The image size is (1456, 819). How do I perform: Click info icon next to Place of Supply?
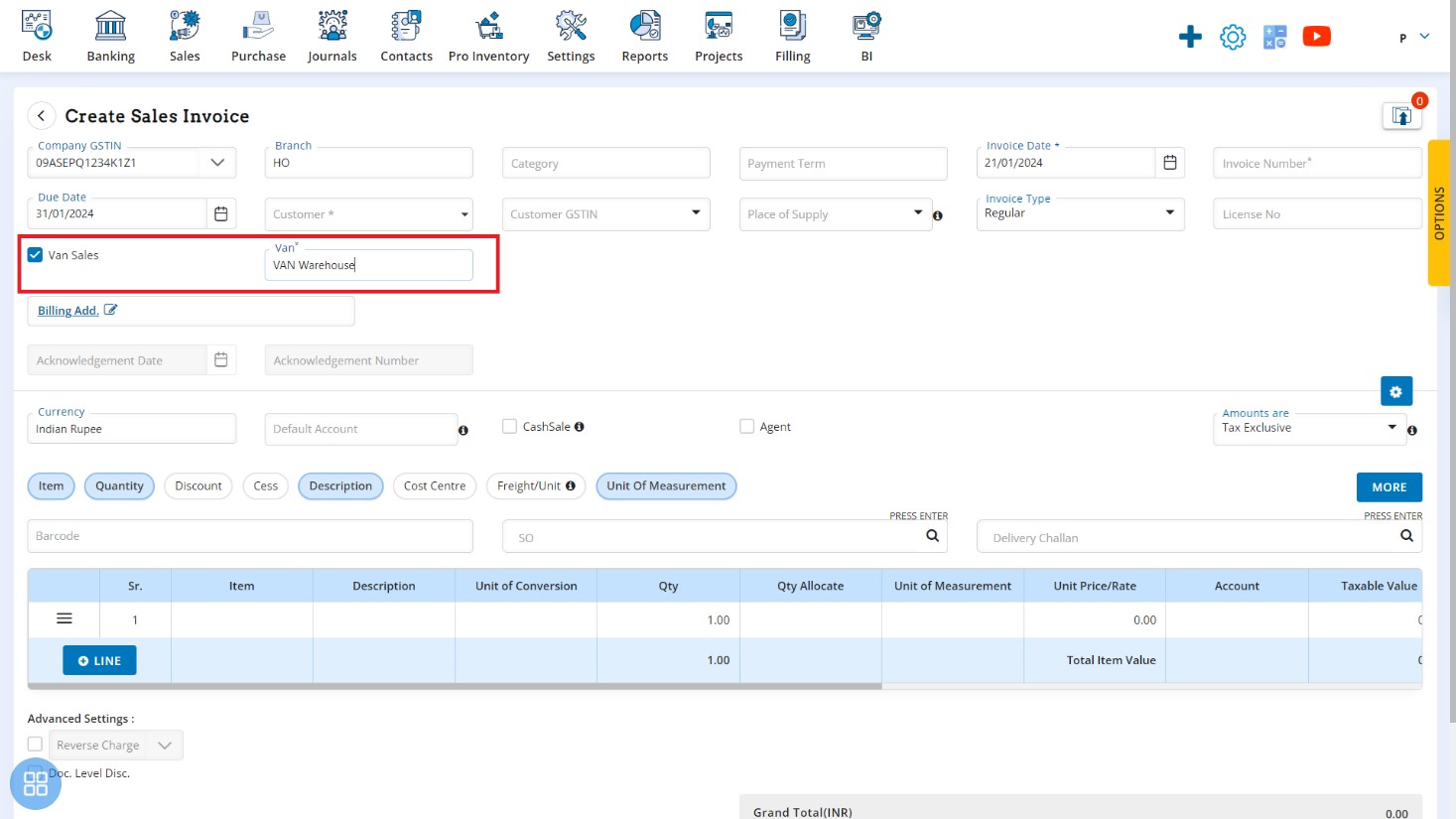tap(938, 215)
